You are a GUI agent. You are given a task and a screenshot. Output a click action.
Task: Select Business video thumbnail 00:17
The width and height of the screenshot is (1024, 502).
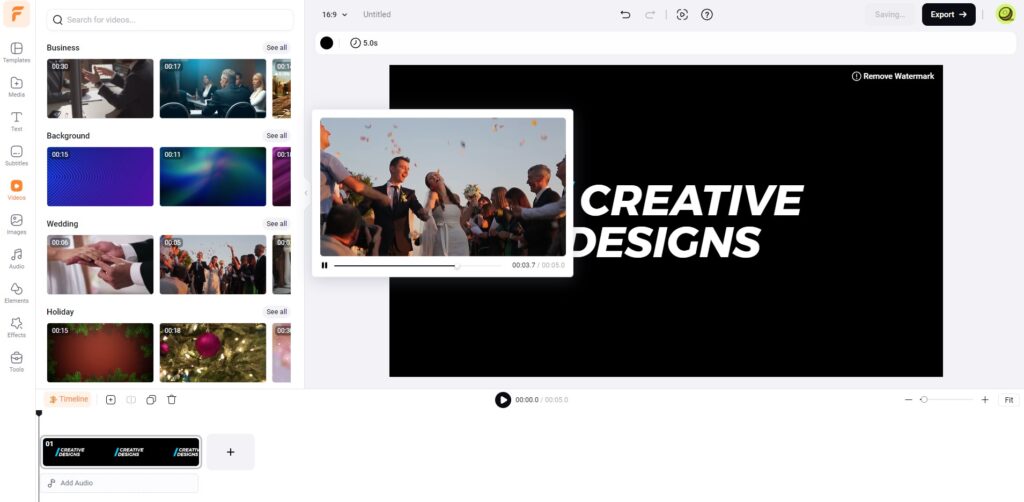(213, 89)
